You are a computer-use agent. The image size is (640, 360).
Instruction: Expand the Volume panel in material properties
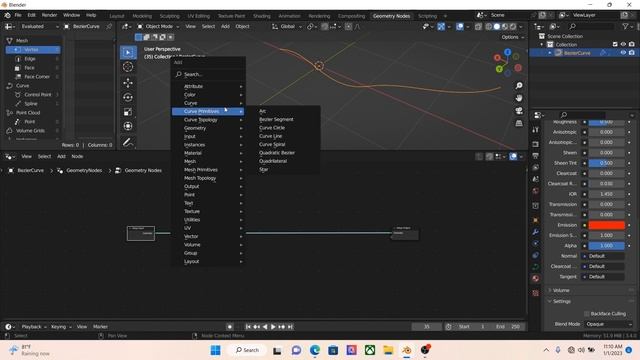click(x=561, y=290)
